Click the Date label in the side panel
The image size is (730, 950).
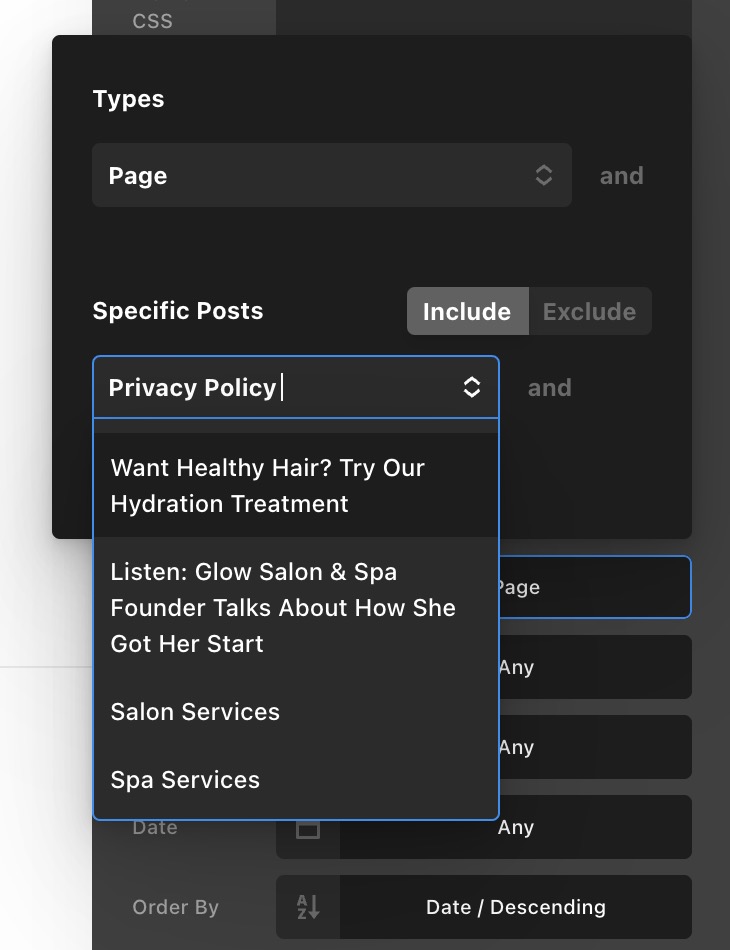click(155, 828)
